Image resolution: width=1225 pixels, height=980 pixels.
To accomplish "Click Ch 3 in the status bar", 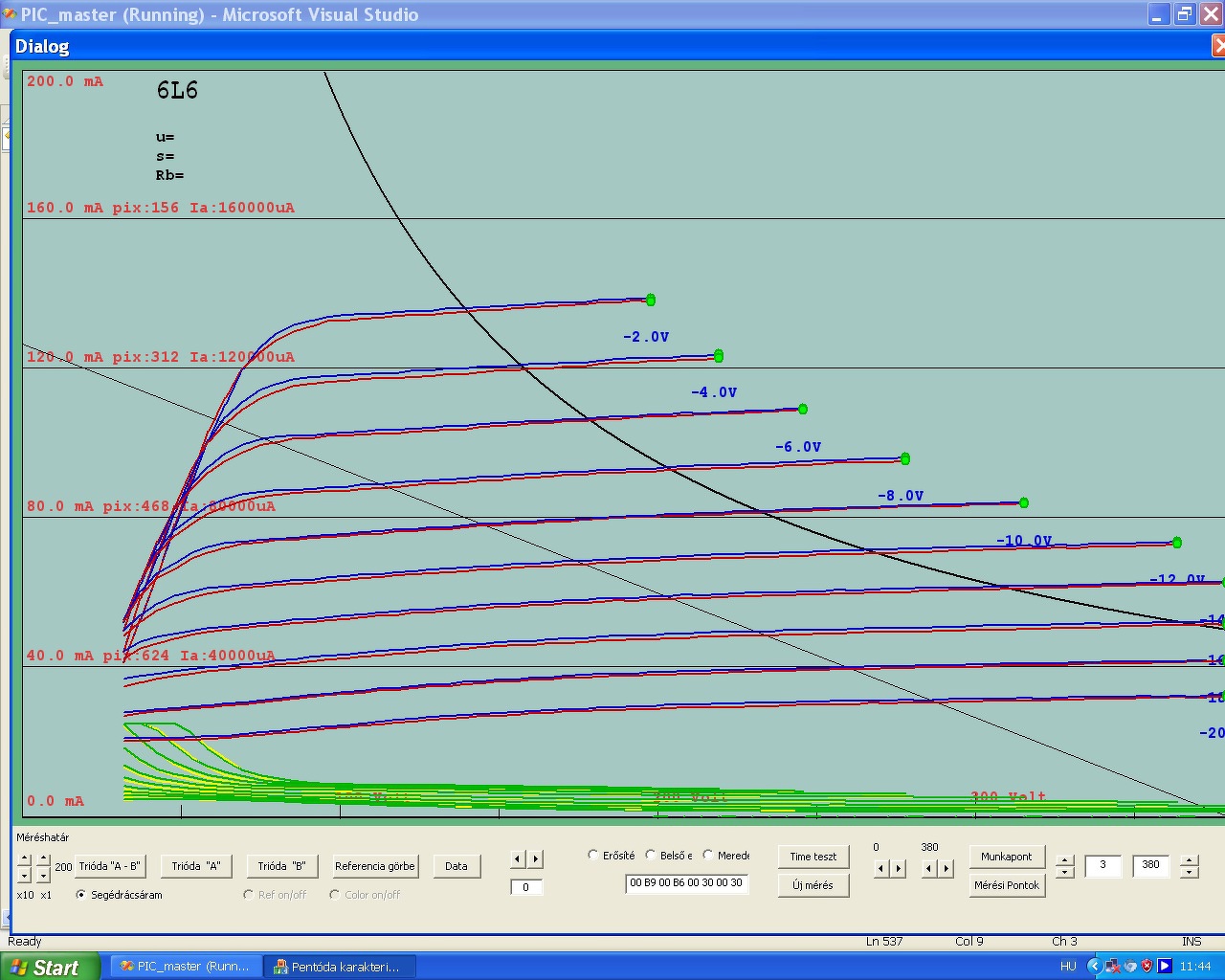I will 1064,942.
